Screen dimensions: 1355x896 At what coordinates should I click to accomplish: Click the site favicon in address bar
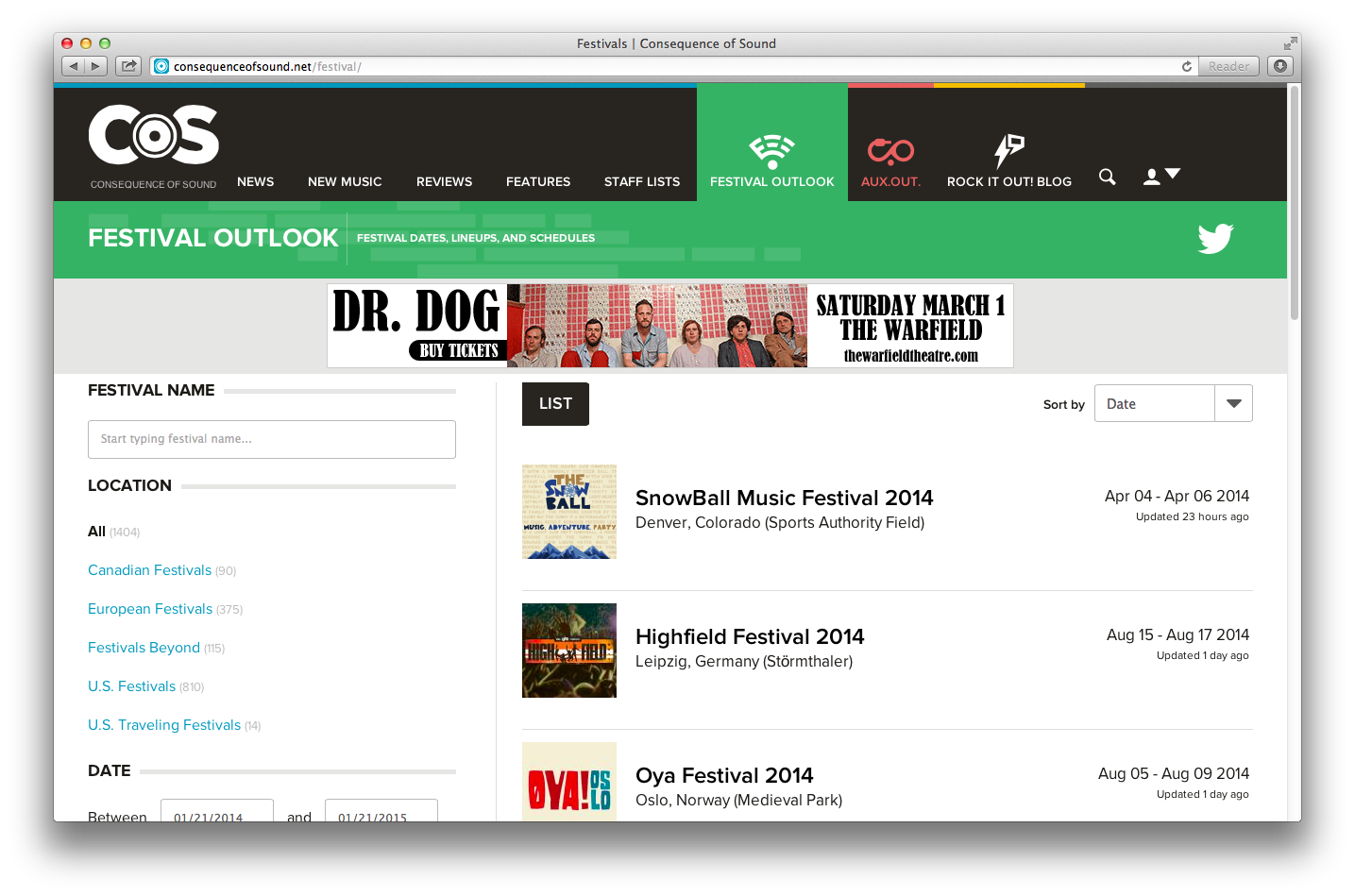pos(161,66)
